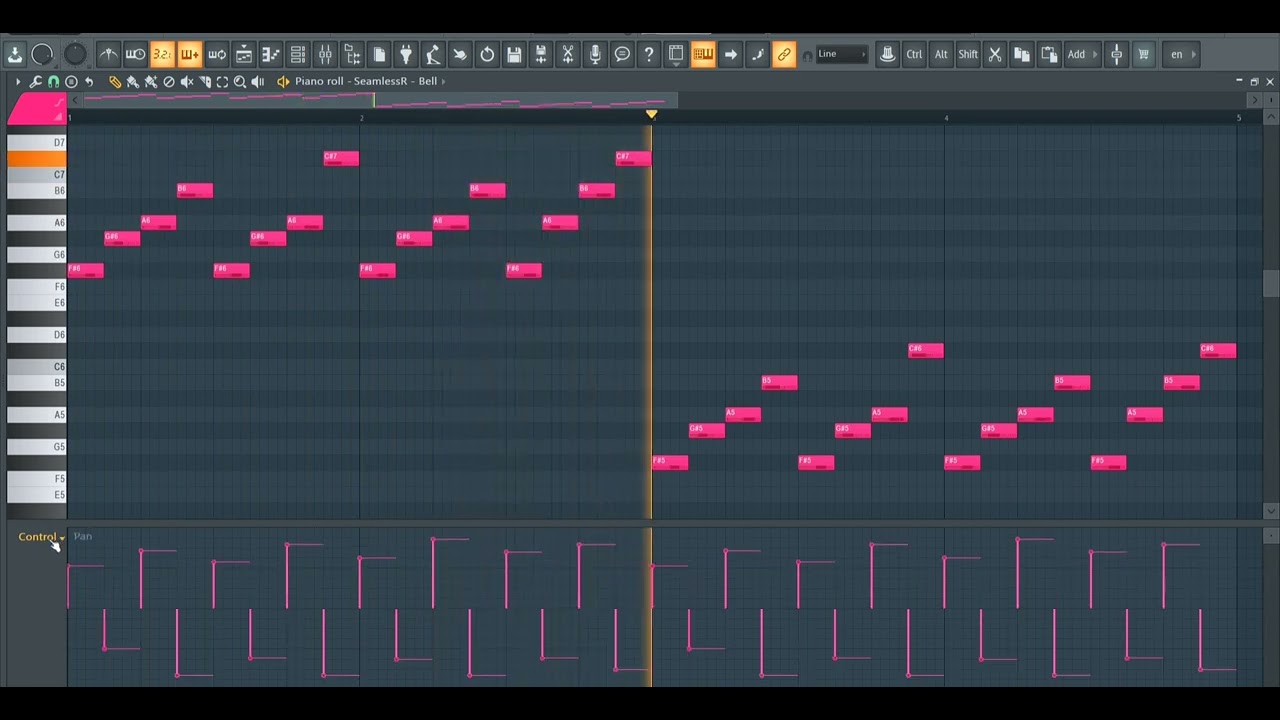Image resolution: width=1280 pixels, height=720 pixels.
Task: Click the vertical scrollbar thumb
Action: [x=1270, y=283]
